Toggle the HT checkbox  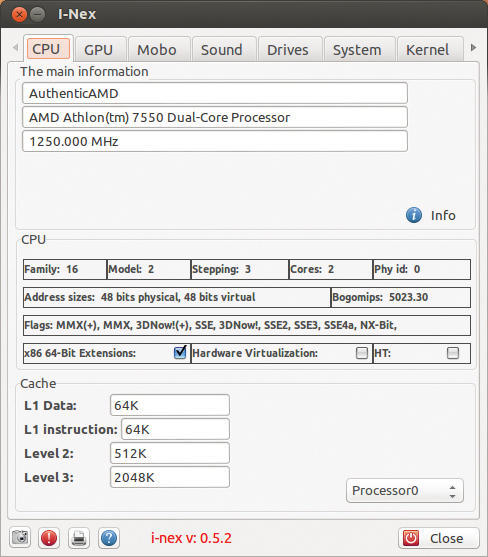pos(453,353)
